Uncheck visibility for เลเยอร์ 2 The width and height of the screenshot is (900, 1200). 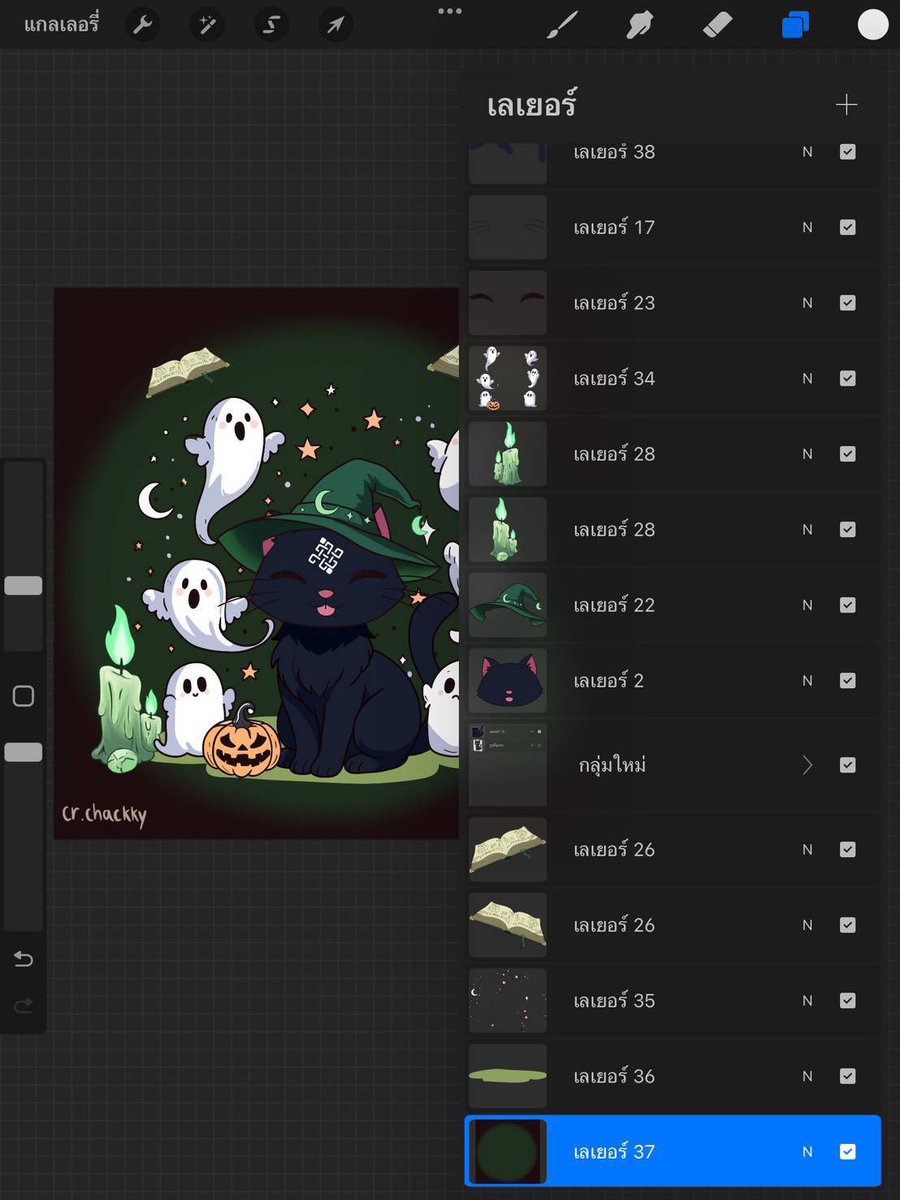(x=847, y=681)
